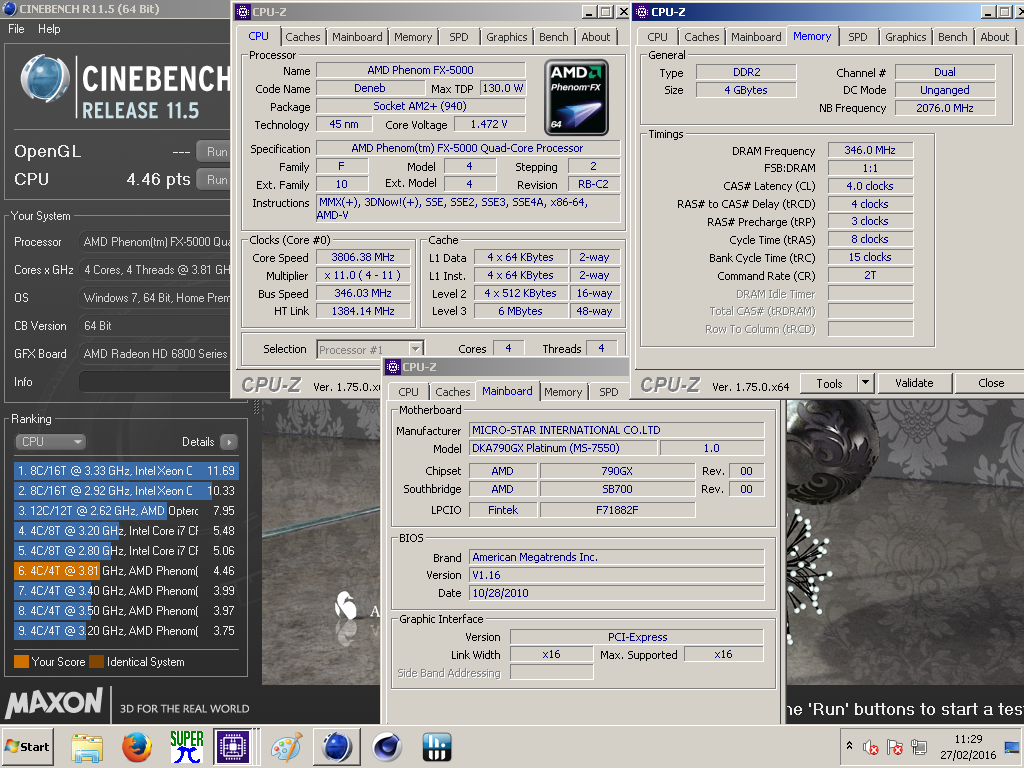Viewport: 1024px width, 768px height.
Task: Click the Show Desktop icon beside the clock
Action: [1013, 747]
